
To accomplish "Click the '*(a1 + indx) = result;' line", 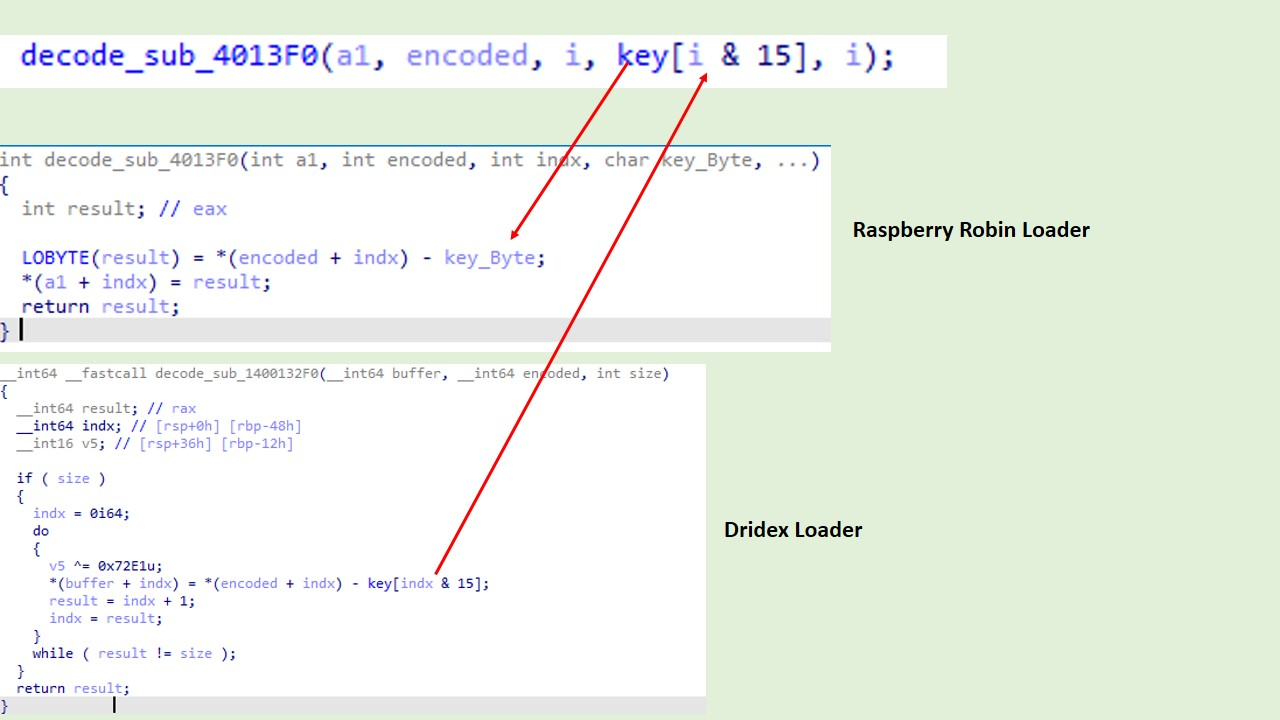I will [146, 282].
